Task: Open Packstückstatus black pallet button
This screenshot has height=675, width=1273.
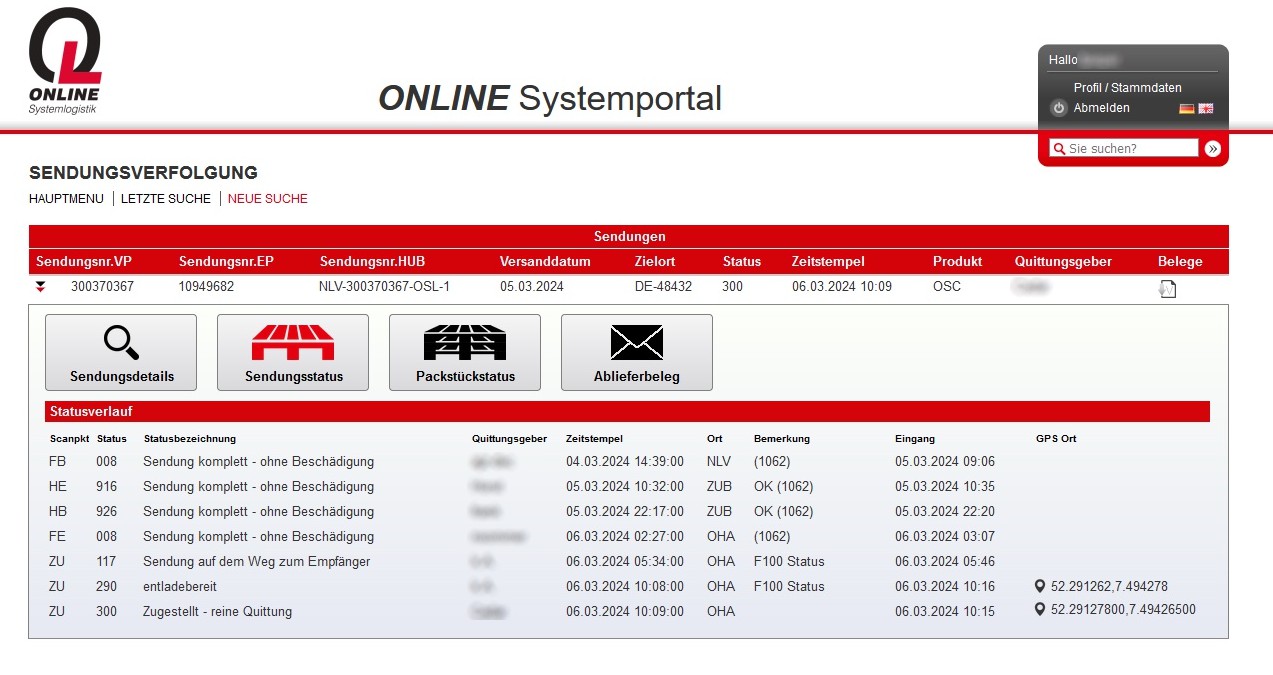Action: (465, 352)
